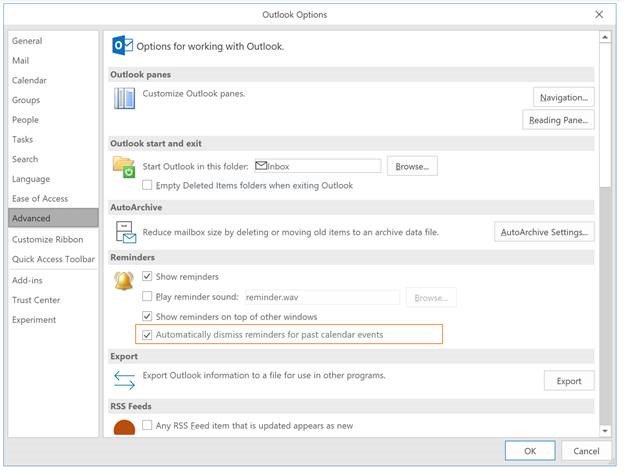Click the Outlook logo icon in header
Image resolution: width=624 pixels, height=473 pixels.
122,46
